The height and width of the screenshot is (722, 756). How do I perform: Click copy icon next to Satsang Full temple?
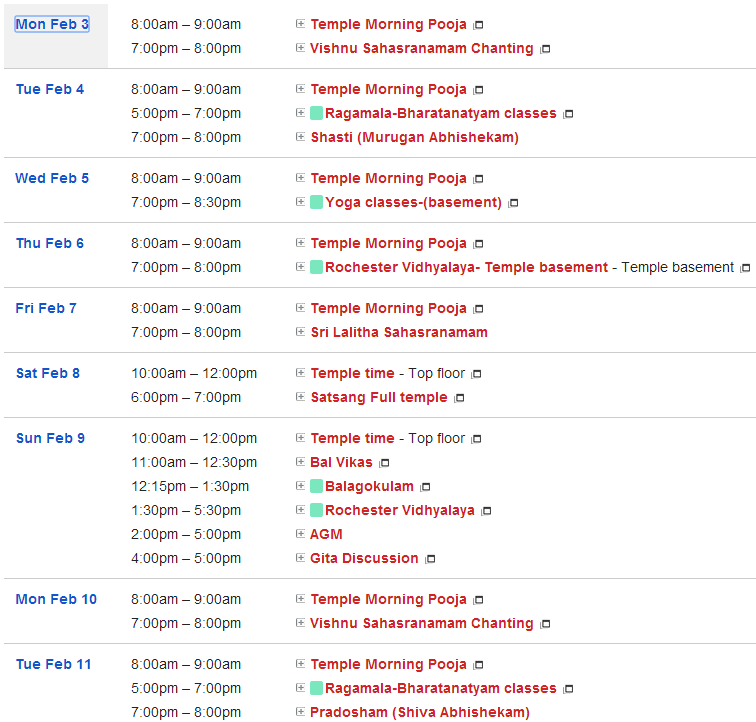[459, 398]
